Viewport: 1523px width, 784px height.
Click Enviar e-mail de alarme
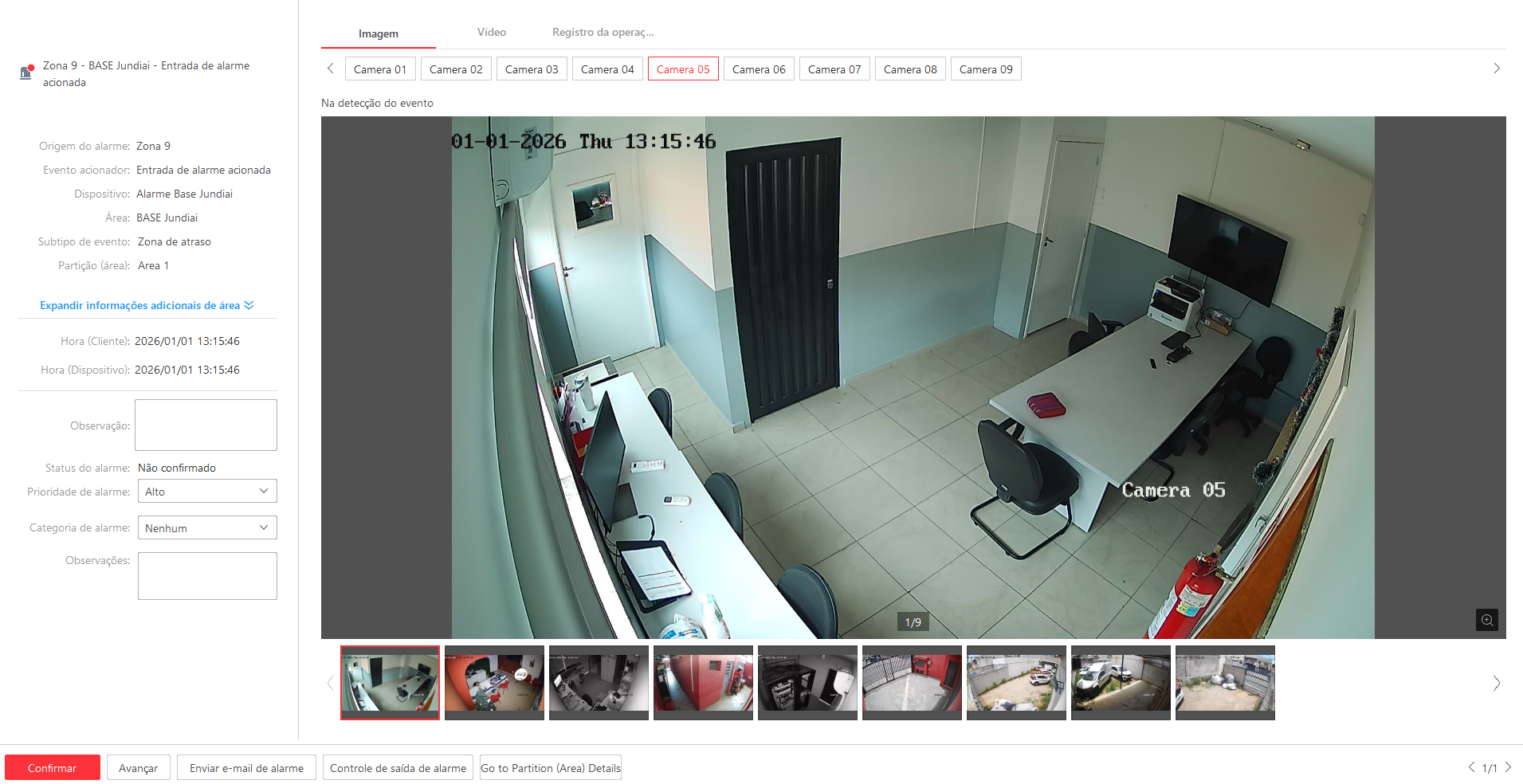coord(246,768)
